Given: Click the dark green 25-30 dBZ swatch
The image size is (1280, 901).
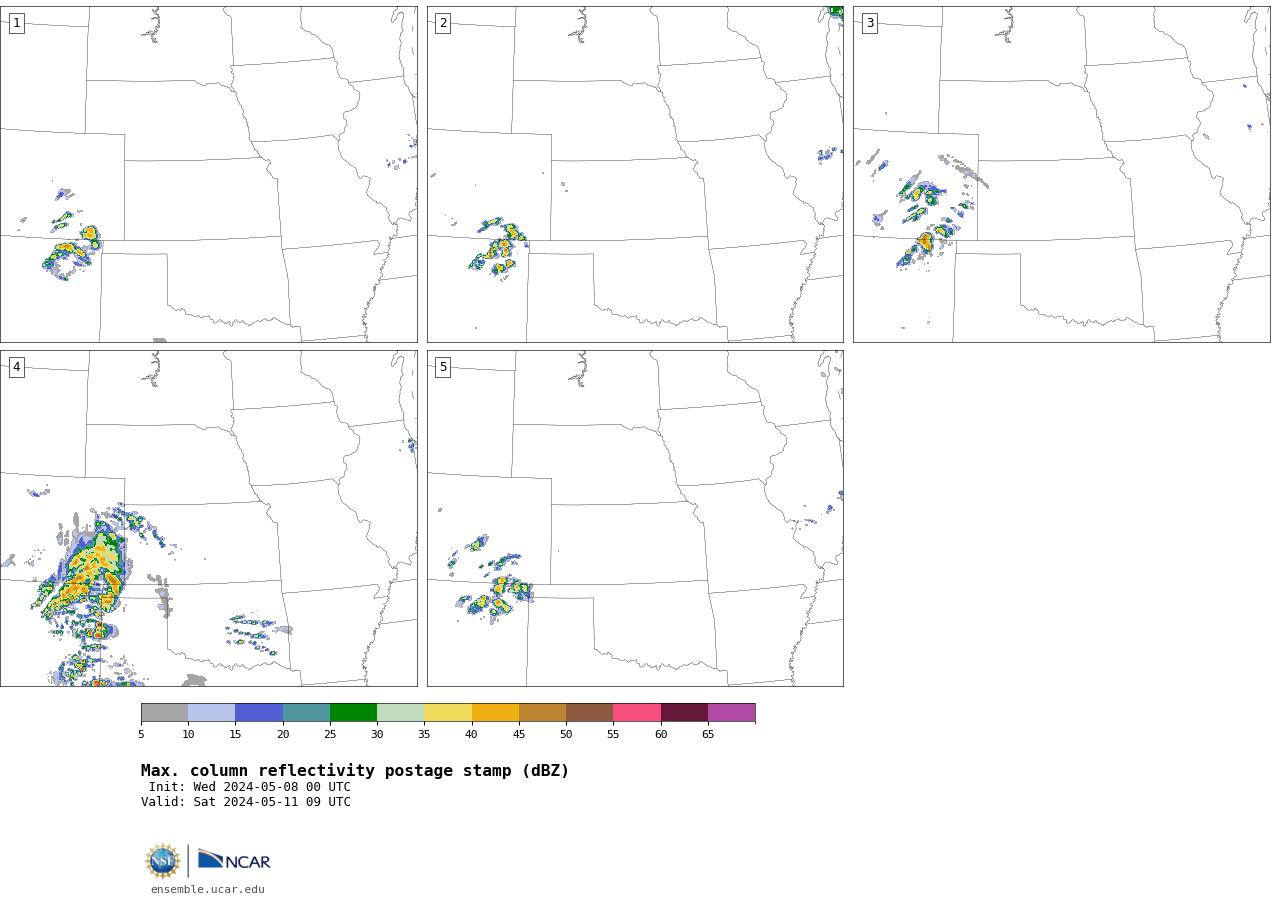Looking at the screenshot, I should pyautogui.click(x=353, y=712).
